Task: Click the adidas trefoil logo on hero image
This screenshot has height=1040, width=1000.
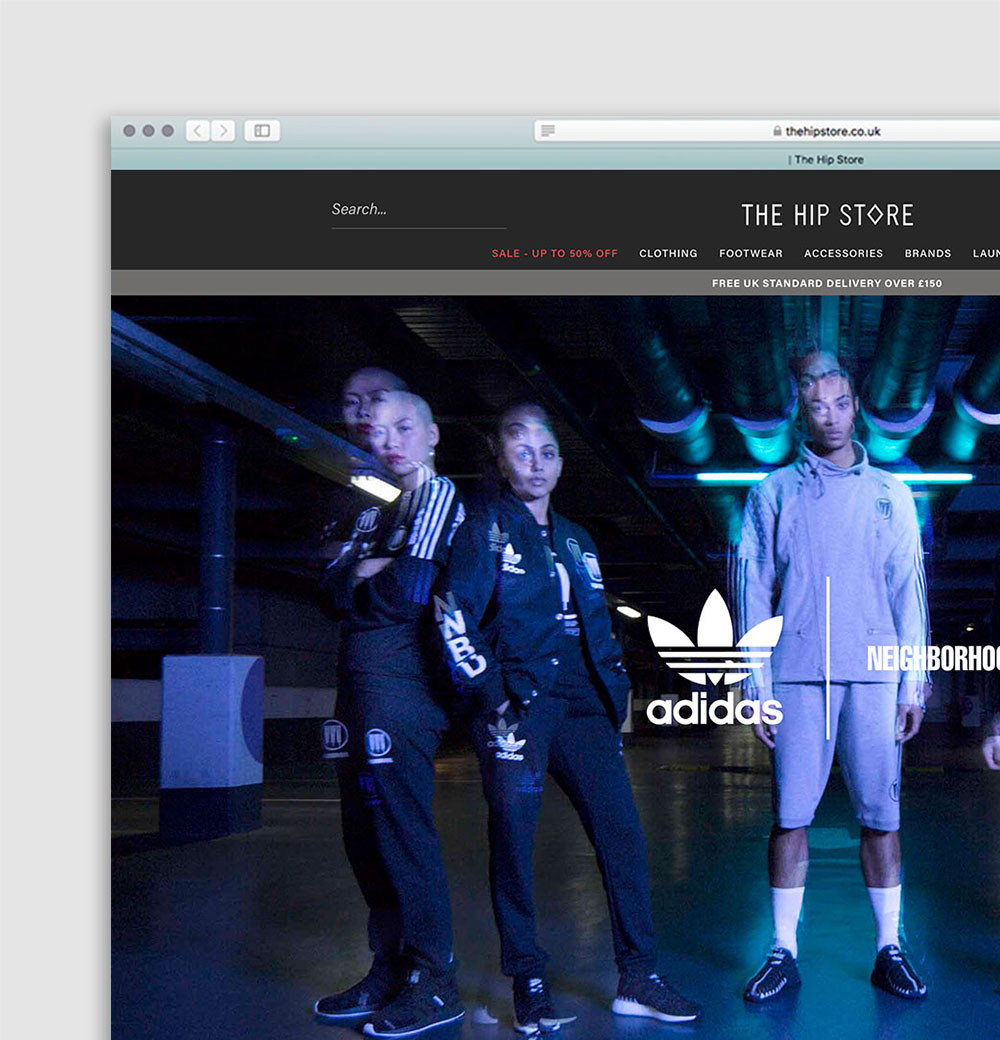Action: [x=715, y=657]
